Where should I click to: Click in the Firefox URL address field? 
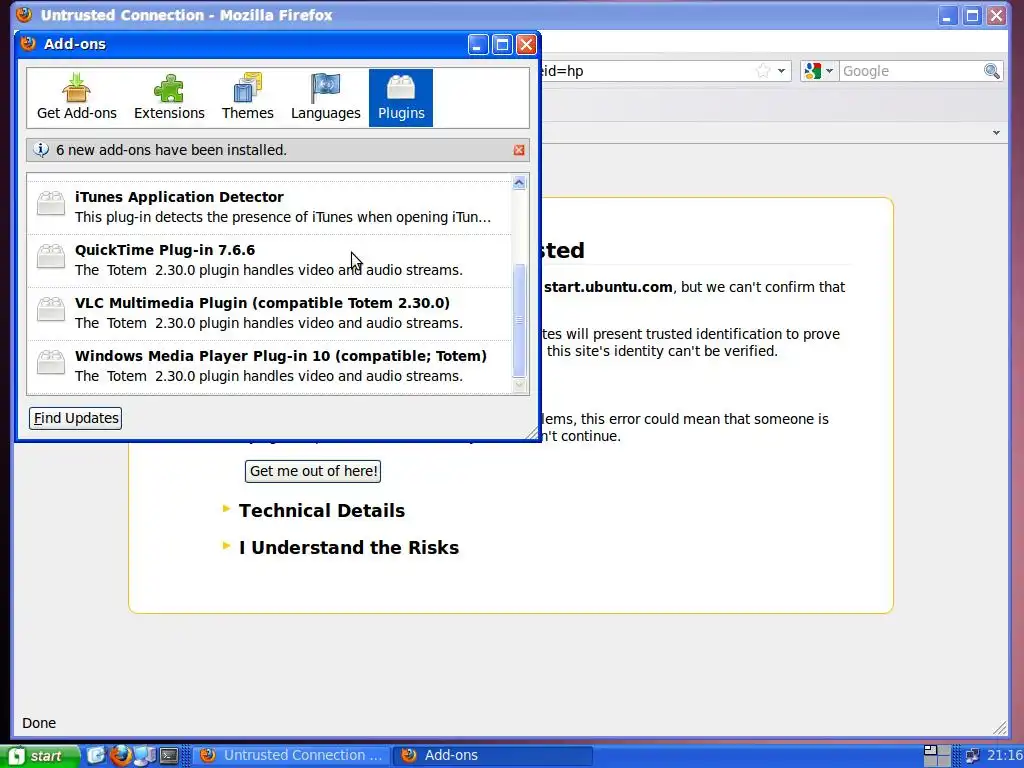pos(647,71)
